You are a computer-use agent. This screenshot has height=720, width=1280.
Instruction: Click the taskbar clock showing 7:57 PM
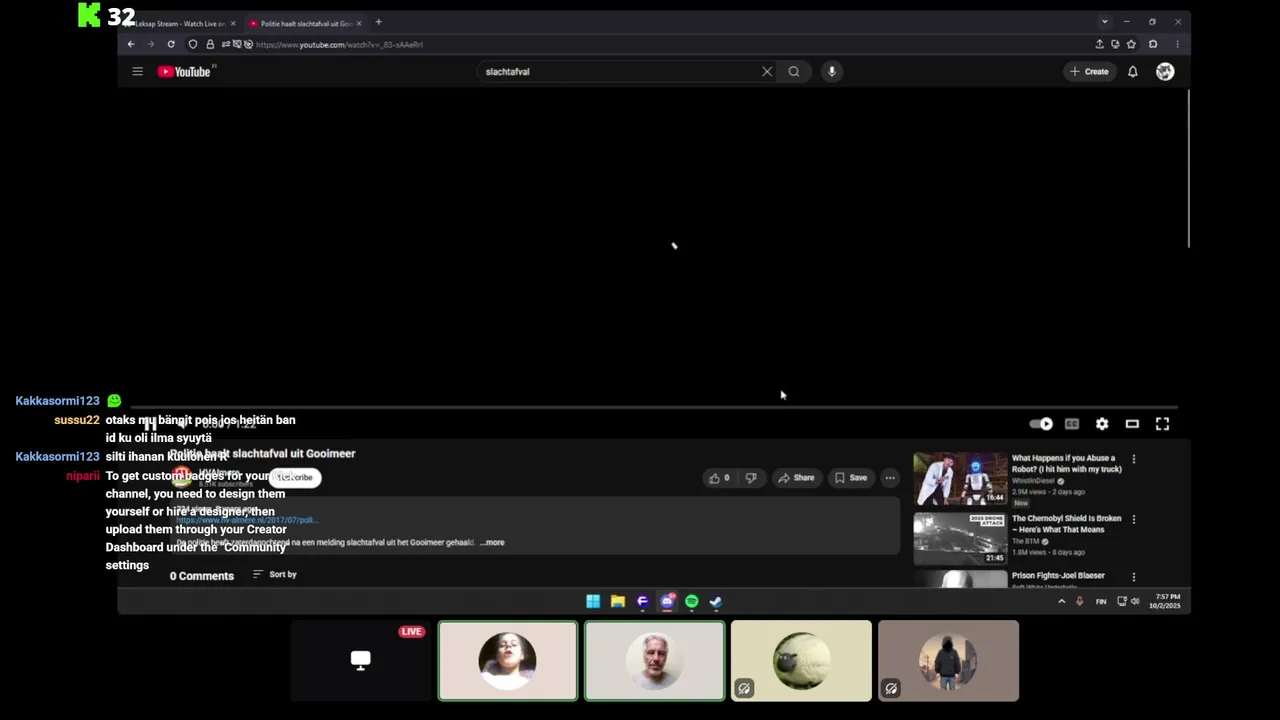[1165, 601]
